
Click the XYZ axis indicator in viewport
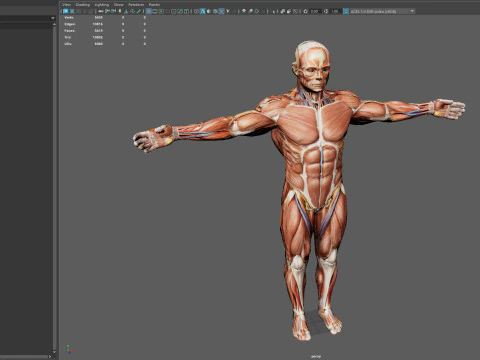point(69,349)
